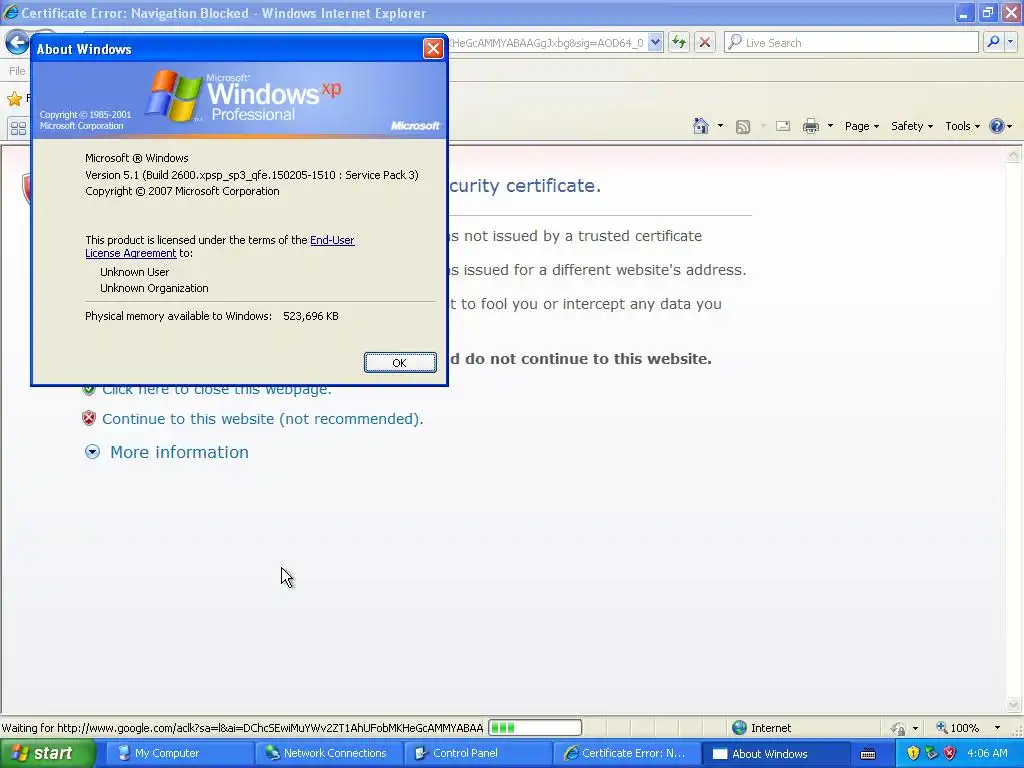Screen dimensions: 1024x768
Task: Click the Read Mail icon
Action: point(783,126)
